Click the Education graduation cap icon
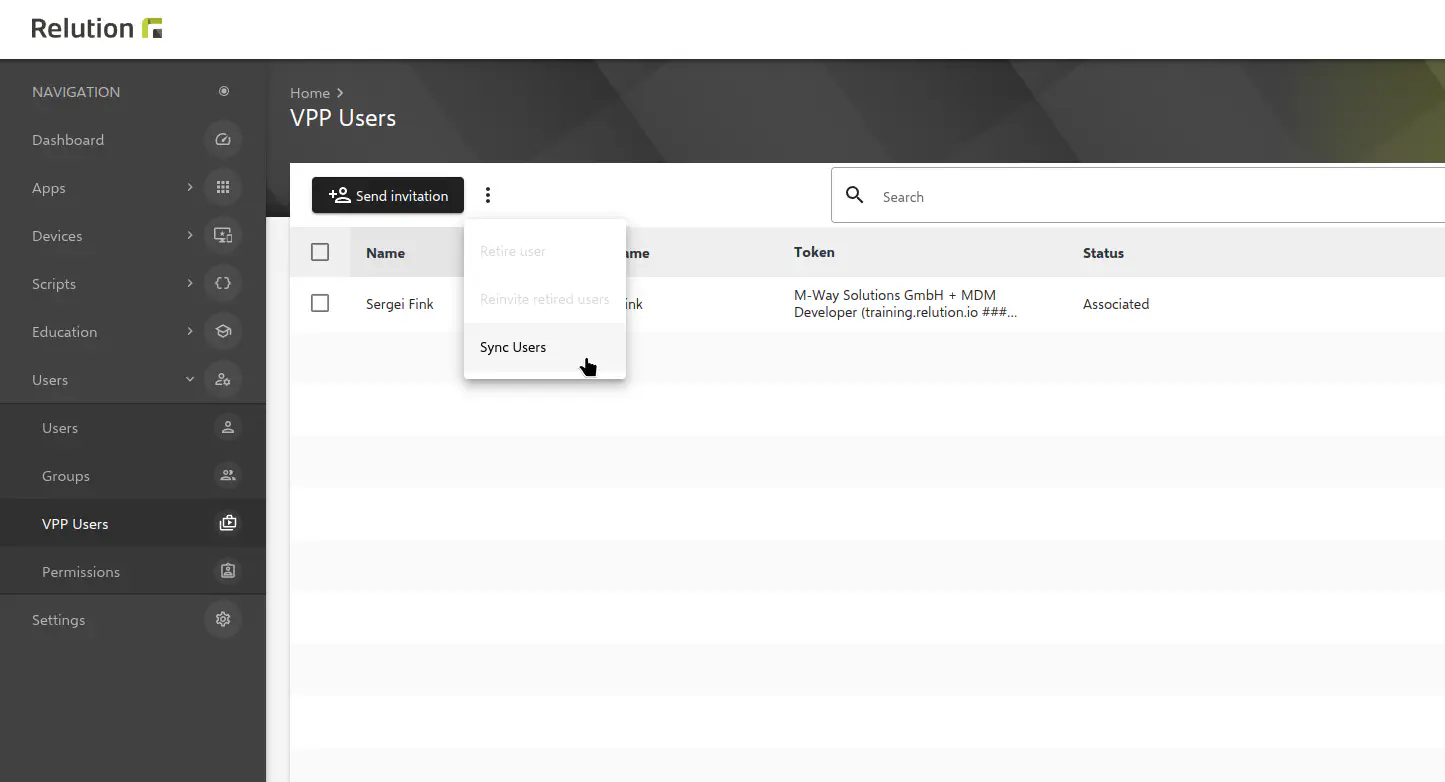1445x782 pixels. pyautogui.click(x=223, y=332)
